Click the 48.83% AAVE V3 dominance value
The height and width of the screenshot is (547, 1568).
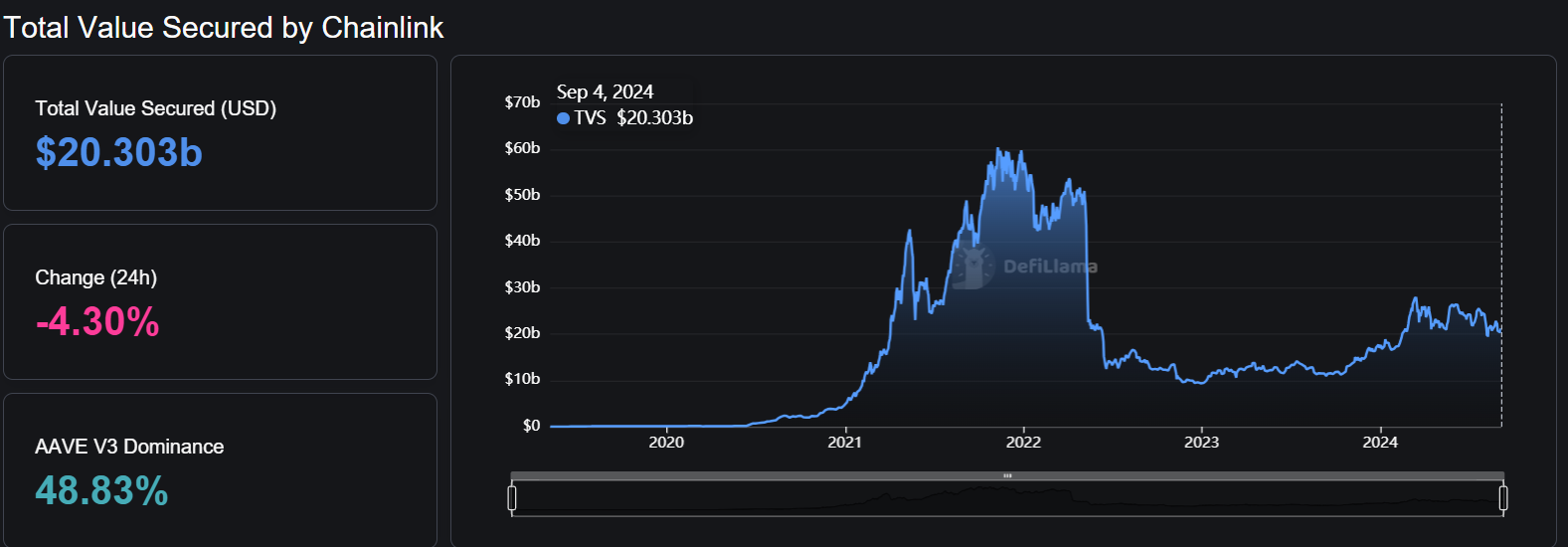coord(101,490)
